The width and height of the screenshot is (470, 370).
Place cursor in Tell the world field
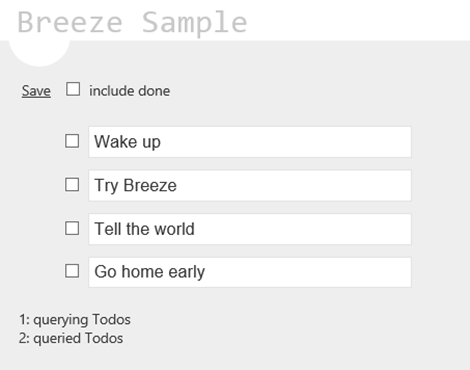tap(250, 229)
